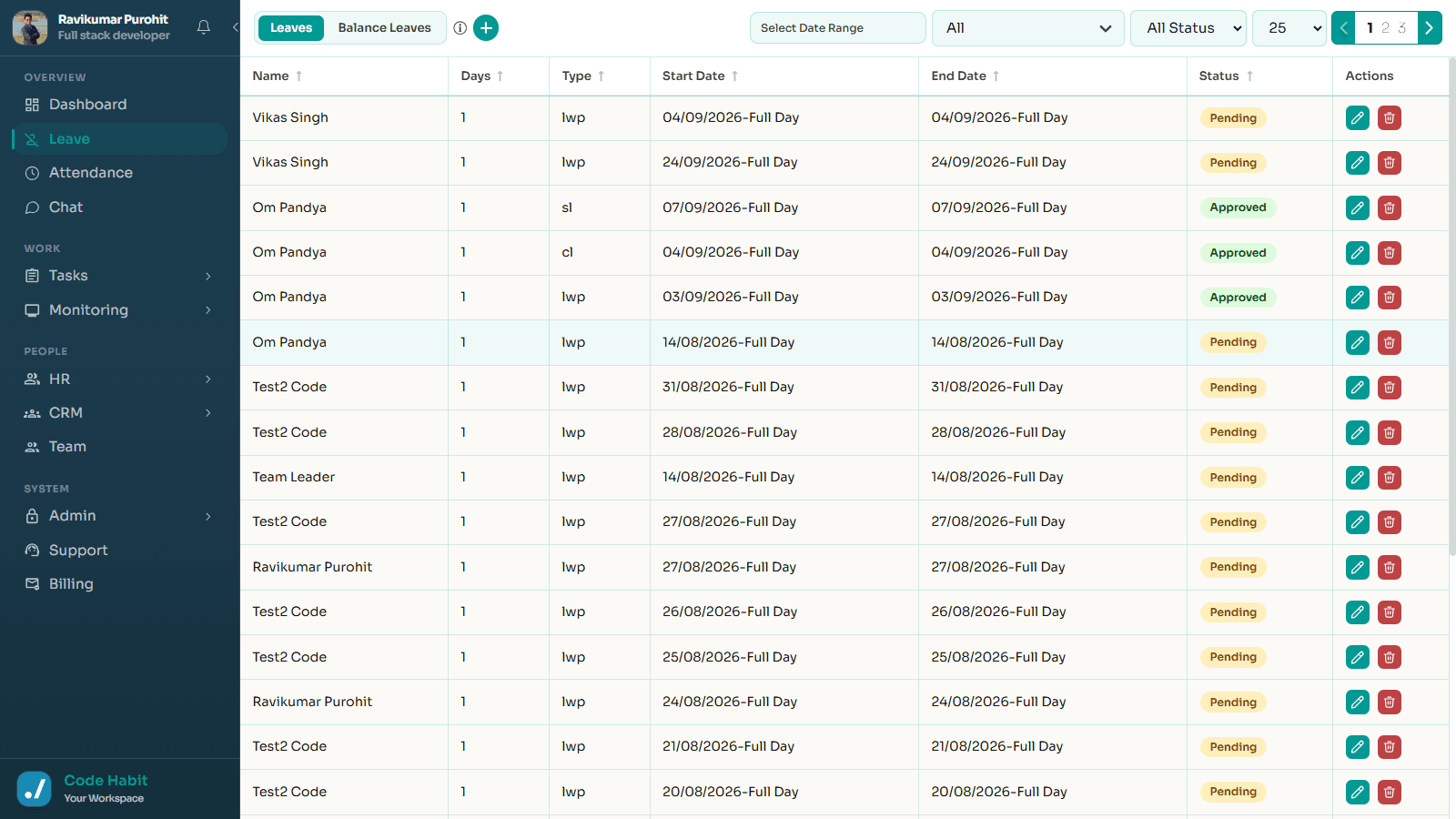Delete Vikas Singh's 24/09/2026 leave
The image size is (1456, 819).
tap(1390, 163)
